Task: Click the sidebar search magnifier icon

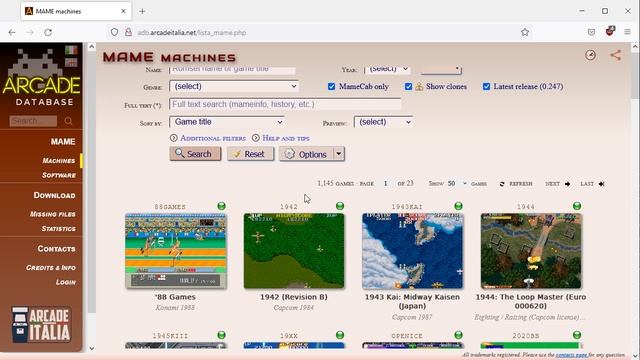Action: [x=68, y=121]
